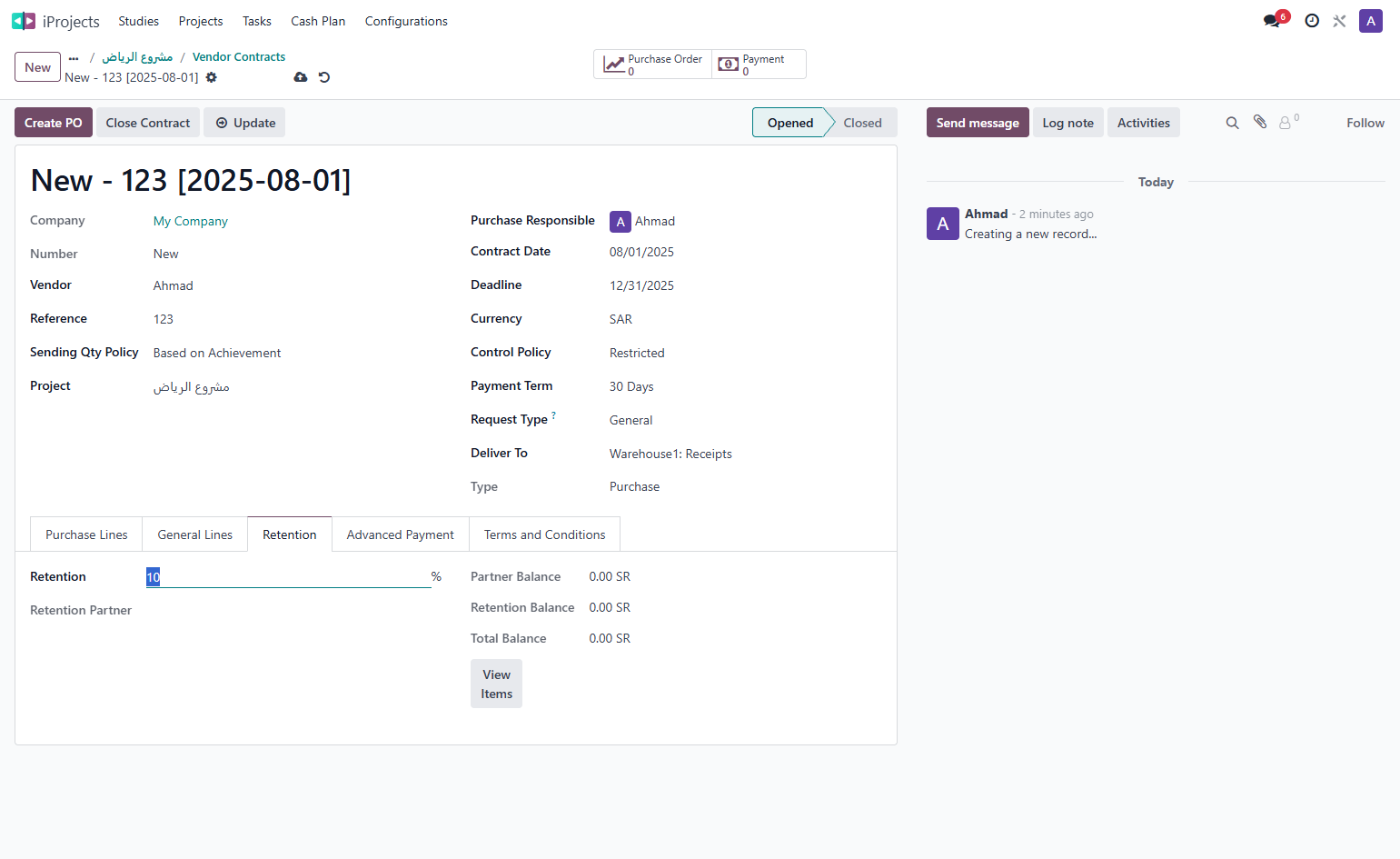Open the user avatar menu
The height and width of the screenshot is (859, 1400).
(1371, 21)
